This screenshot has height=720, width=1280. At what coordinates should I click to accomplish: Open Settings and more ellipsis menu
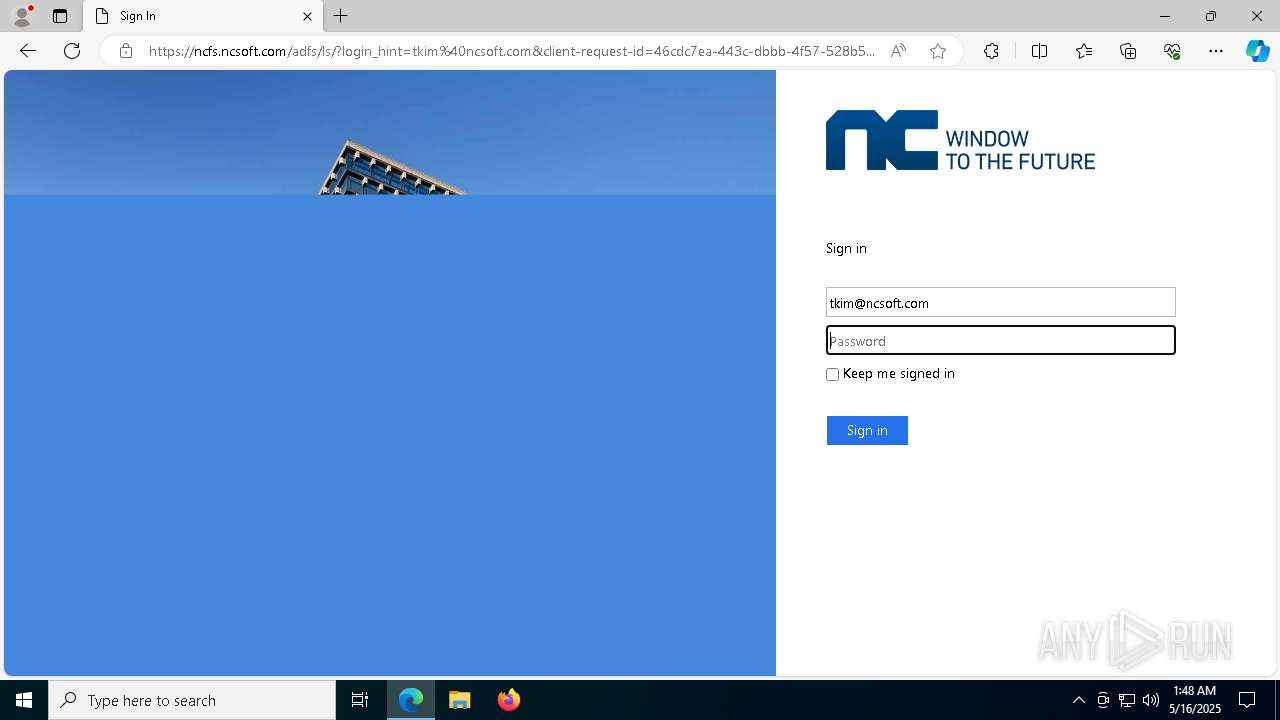click(1216, 51)
